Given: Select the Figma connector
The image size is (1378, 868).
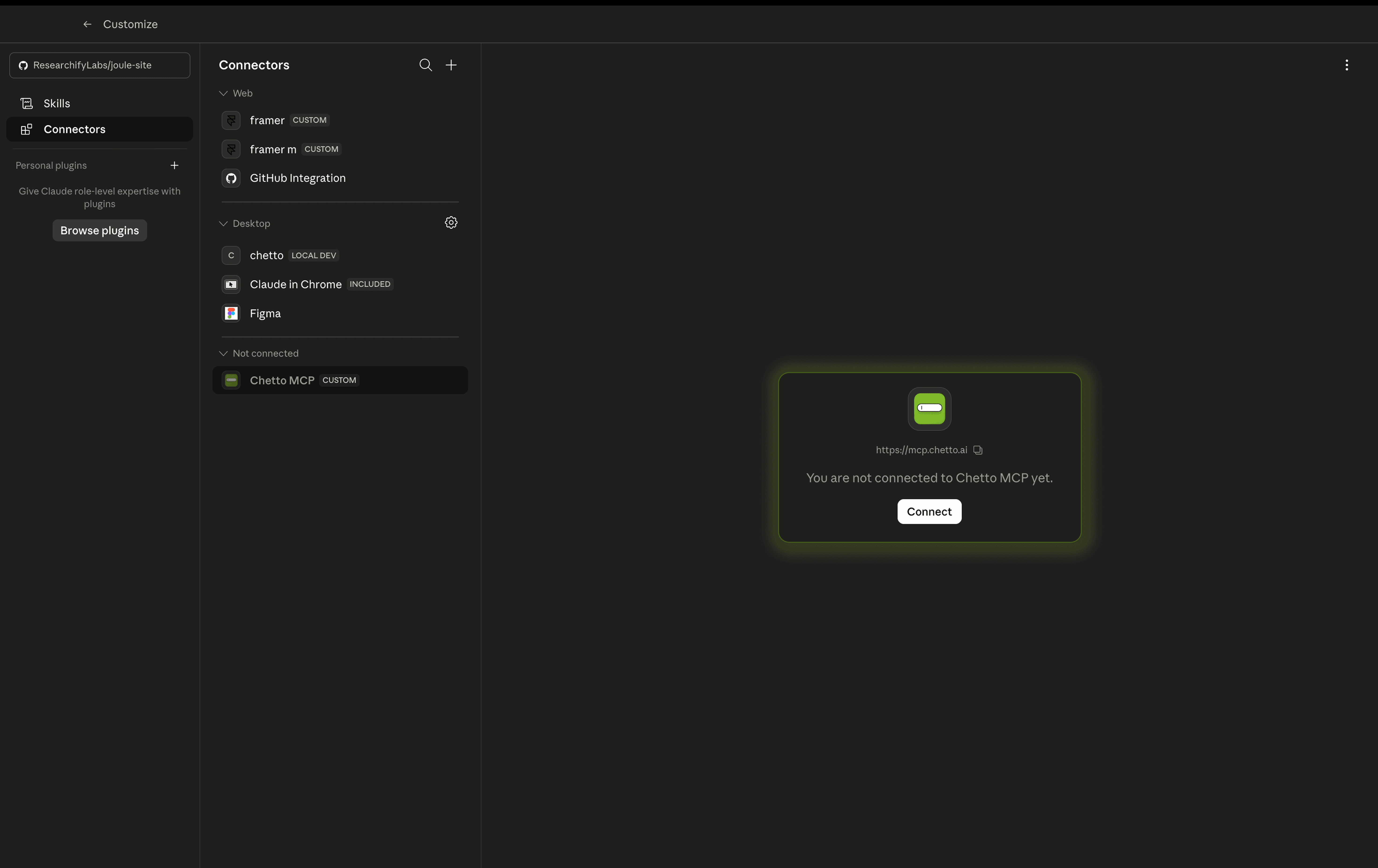Looking at the screenshot, I should click(x=340, y=314).
